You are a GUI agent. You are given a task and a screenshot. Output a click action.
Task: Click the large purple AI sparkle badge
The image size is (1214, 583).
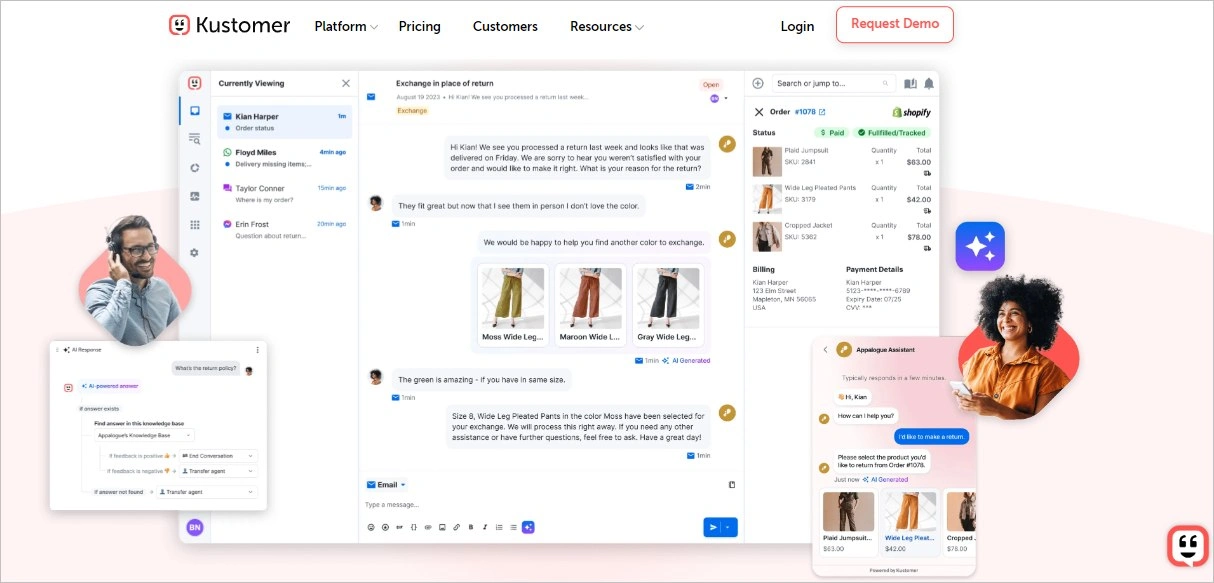980,246
